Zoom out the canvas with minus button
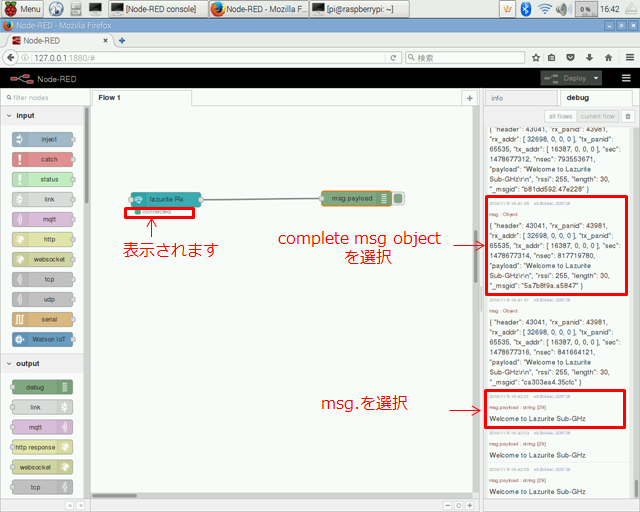Screen dimensions: 640x512 [x=448, y=505]
